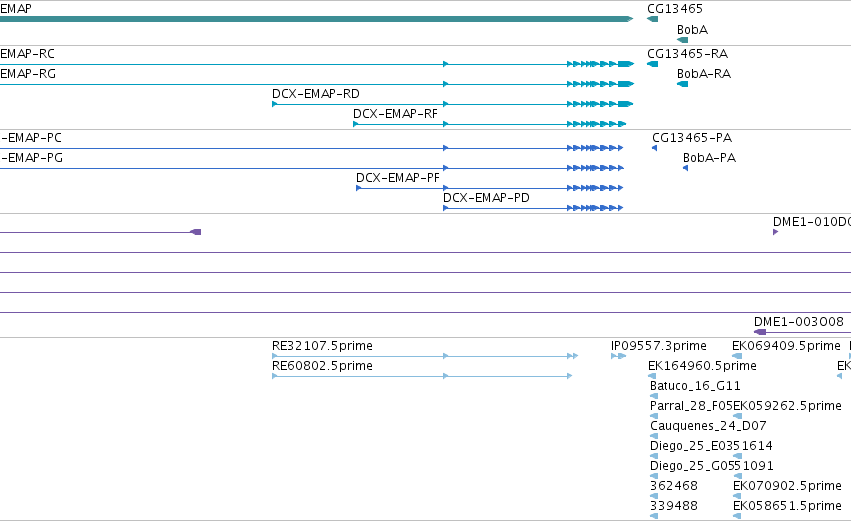Select the -EMAP-PC protein label

[x=31, y=138]
